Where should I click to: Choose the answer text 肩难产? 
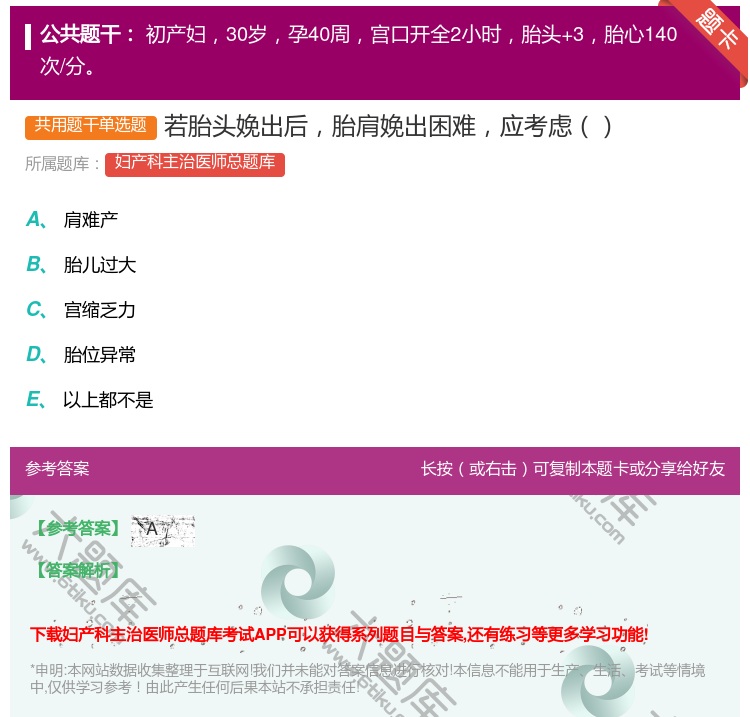click(91, 220)
